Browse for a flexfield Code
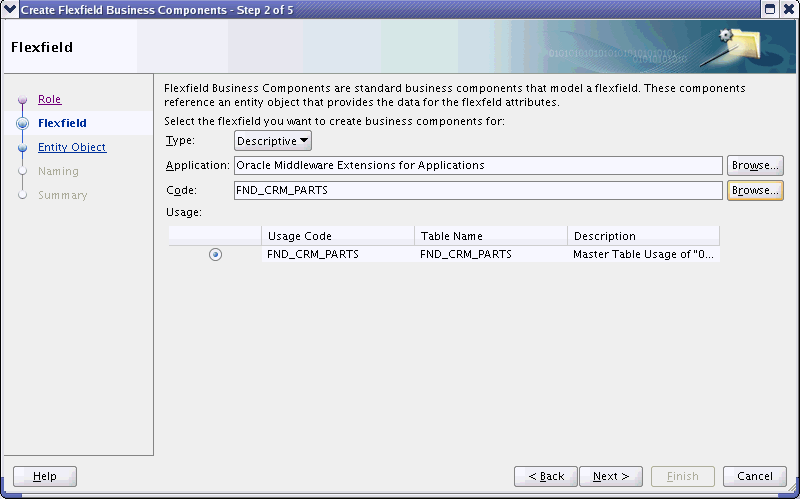 point(755,190)
